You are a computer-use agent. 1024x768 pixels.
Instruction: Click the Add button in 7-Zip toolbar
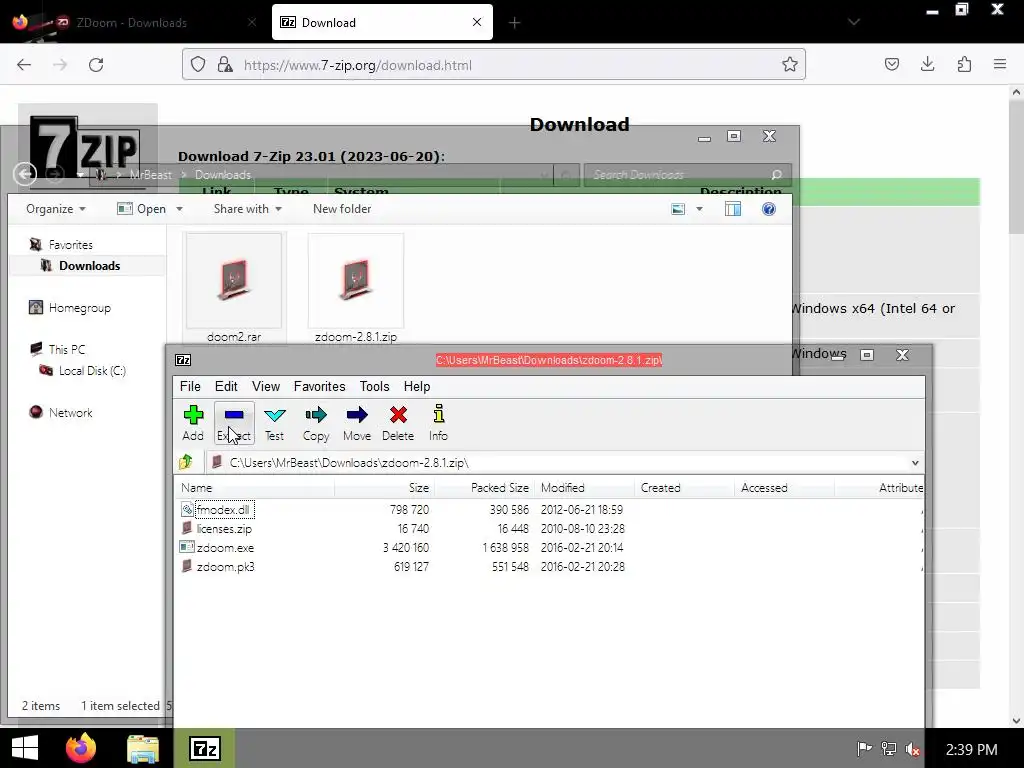(x=193, y=423)
